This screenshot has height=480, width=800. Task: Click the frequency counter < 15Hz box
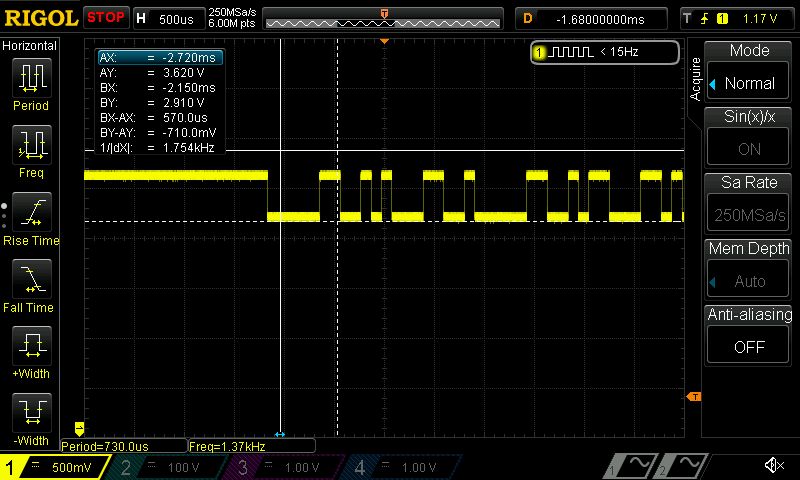tap(605, 52)
